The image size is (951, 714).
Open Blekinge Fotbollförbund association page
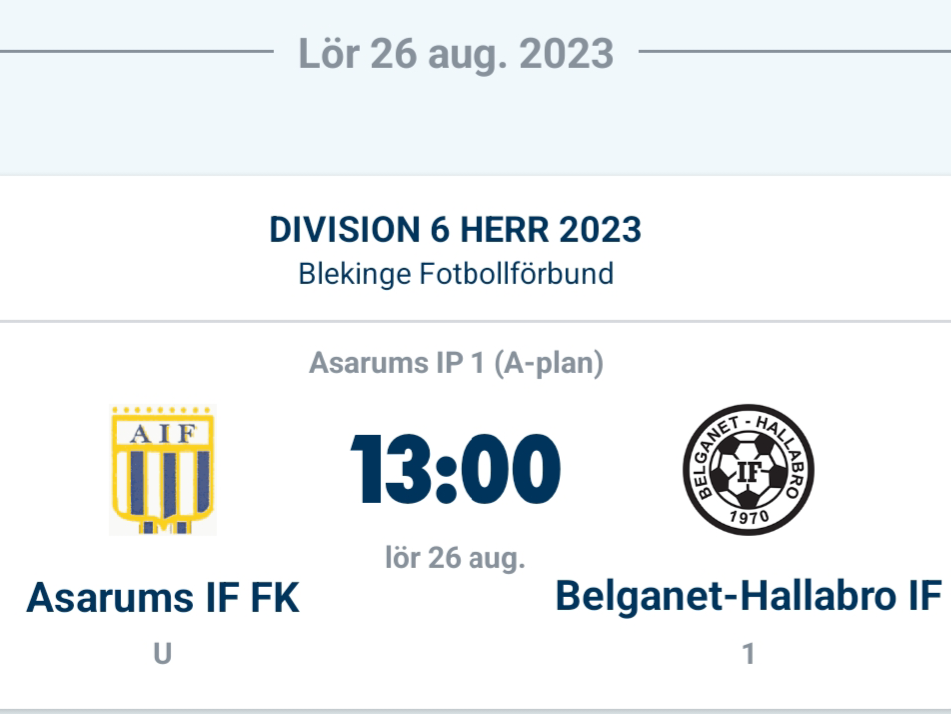tap(455, 273)
